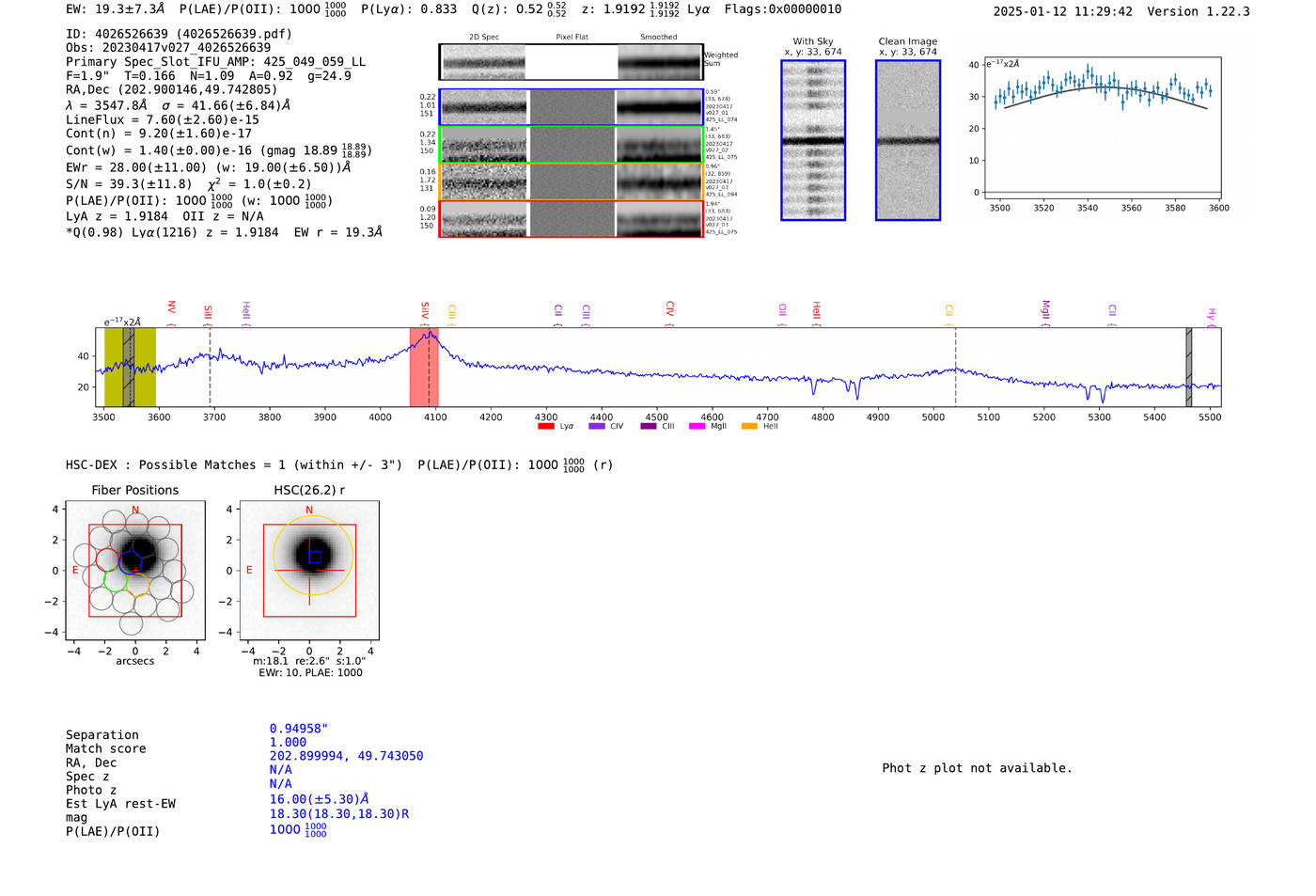The image size is (1316, 896).
Task: Click the '*Q(0.98) Lyα(1216)' solution line
Action: click(x=224, y=232)
